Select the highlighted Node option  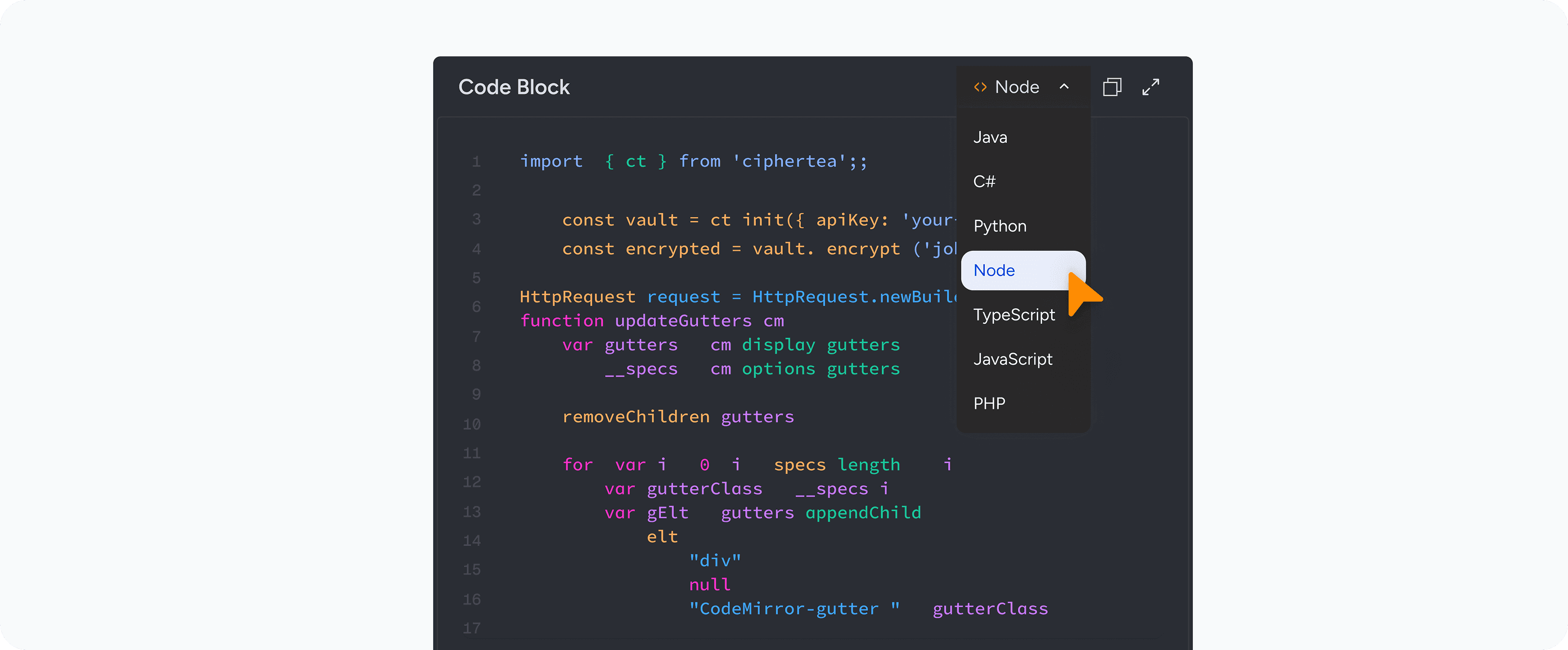point(994,270)
